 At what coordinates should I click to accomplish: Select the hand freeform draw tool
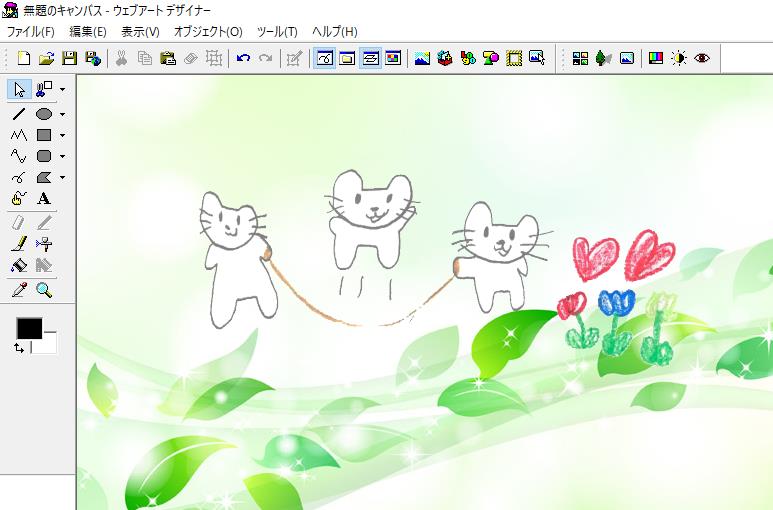click(19, 199)
